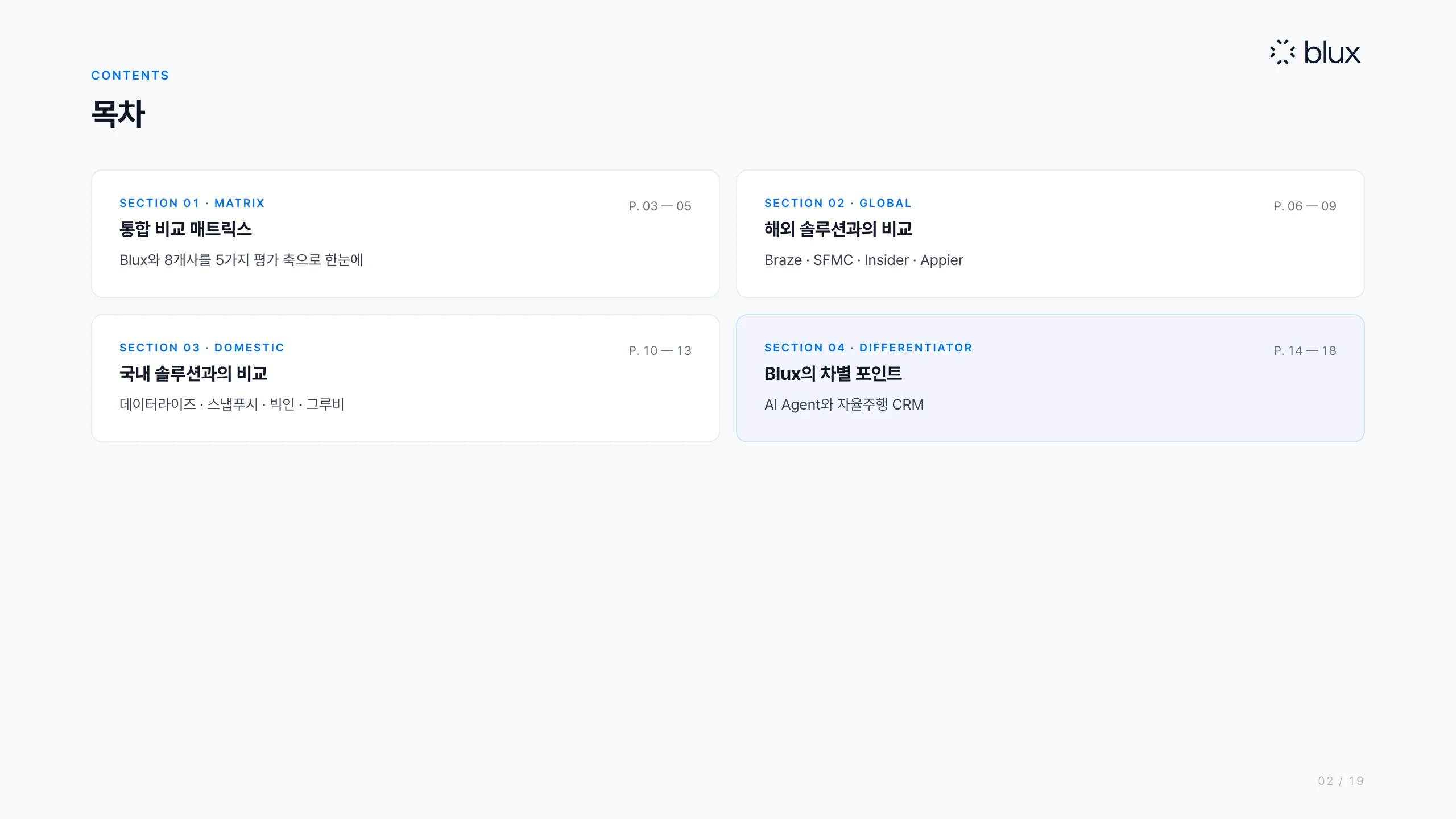1456x819 pixels.
Task: Click 'Braze · SFMC · Insider · Appier' text
Action: pyautogui.click(x=863, y=260)
